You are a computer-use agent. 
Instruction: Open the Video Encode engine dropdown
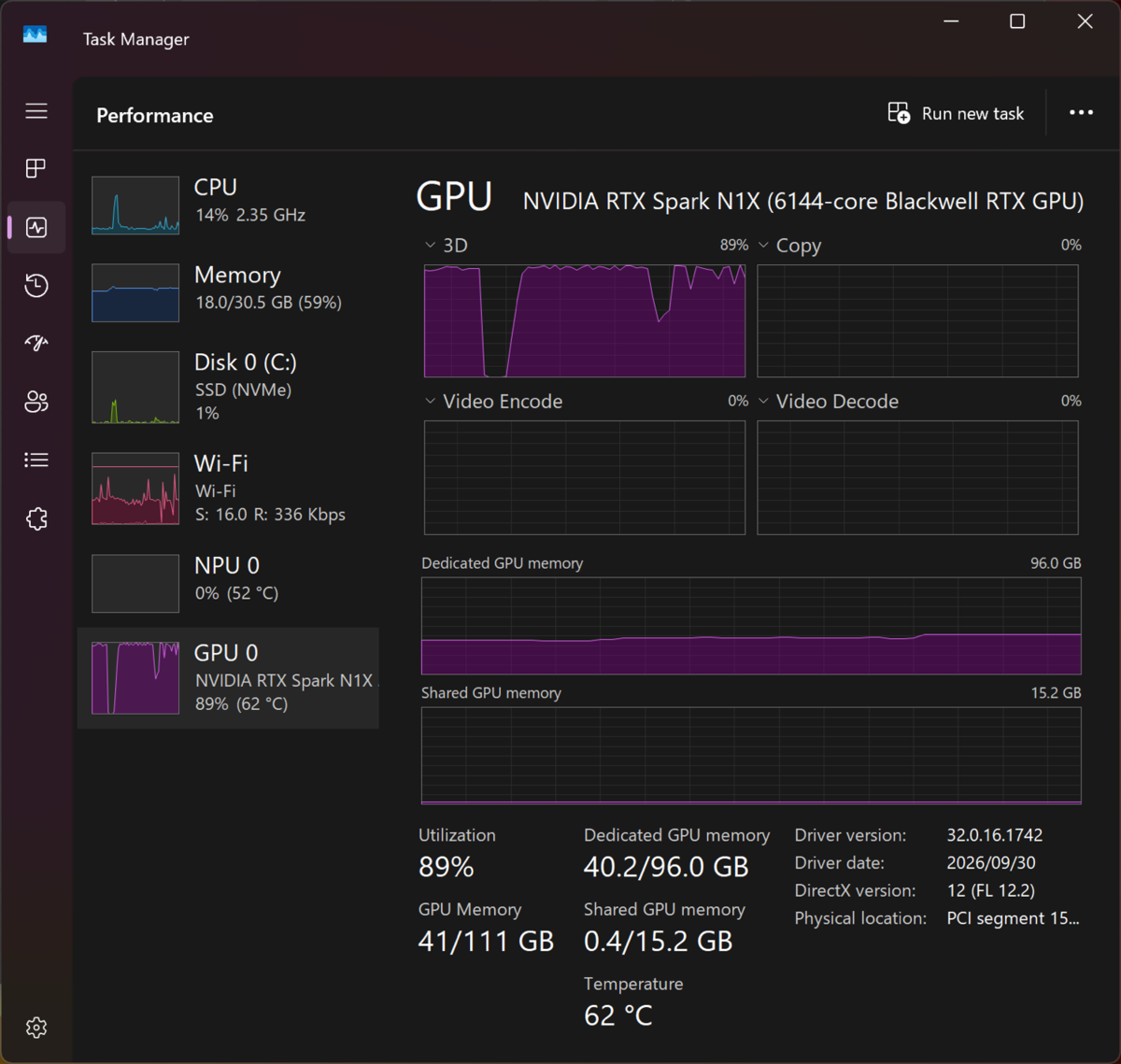430,401
